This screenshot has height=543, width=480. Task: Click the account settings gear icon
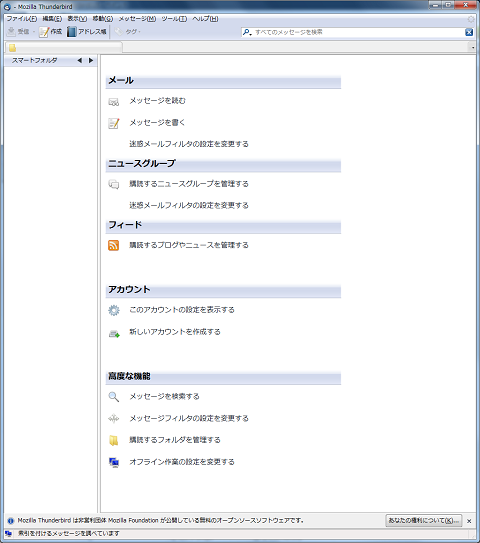coord(114,310)
